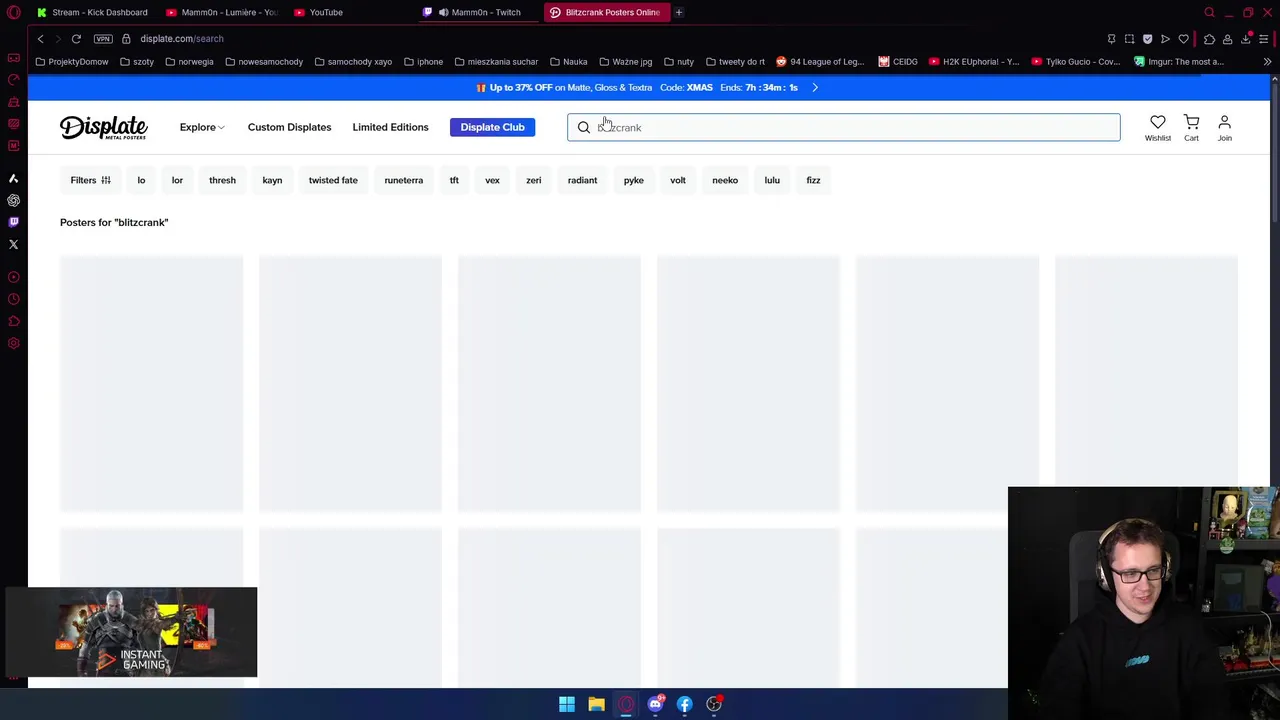Go to the Displate home logo
Image resolution: width=1280 pixels, height=720 pixels.
click(104, 127)
